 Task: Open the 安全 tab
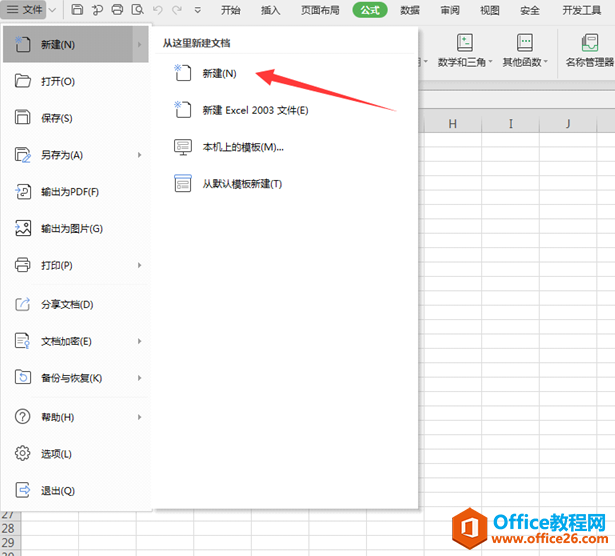(x=530, y=10)
